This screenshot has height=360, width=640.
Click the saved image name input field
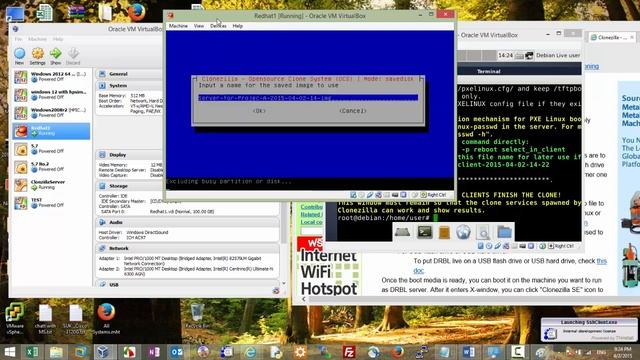pos(308,98)
